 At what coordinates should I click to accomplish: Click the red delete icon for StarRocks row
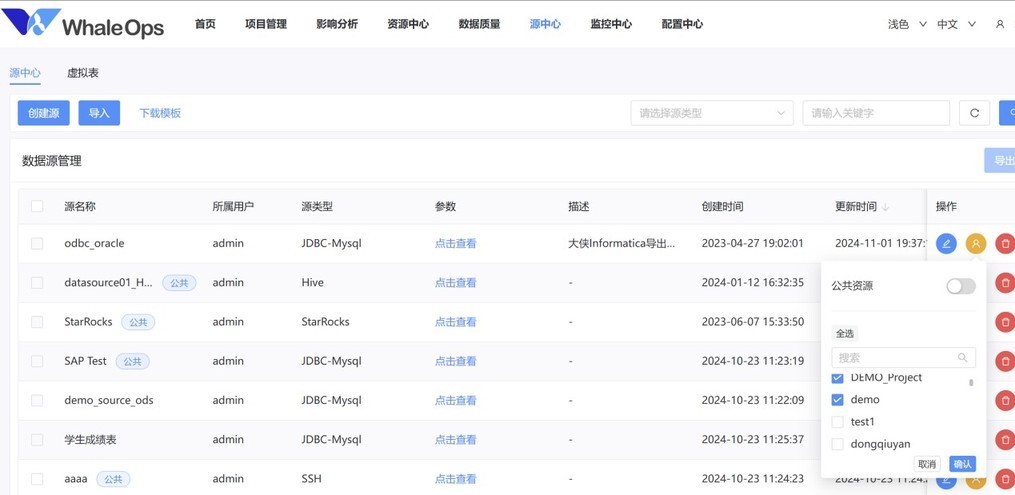click(x=1005, y=322)
